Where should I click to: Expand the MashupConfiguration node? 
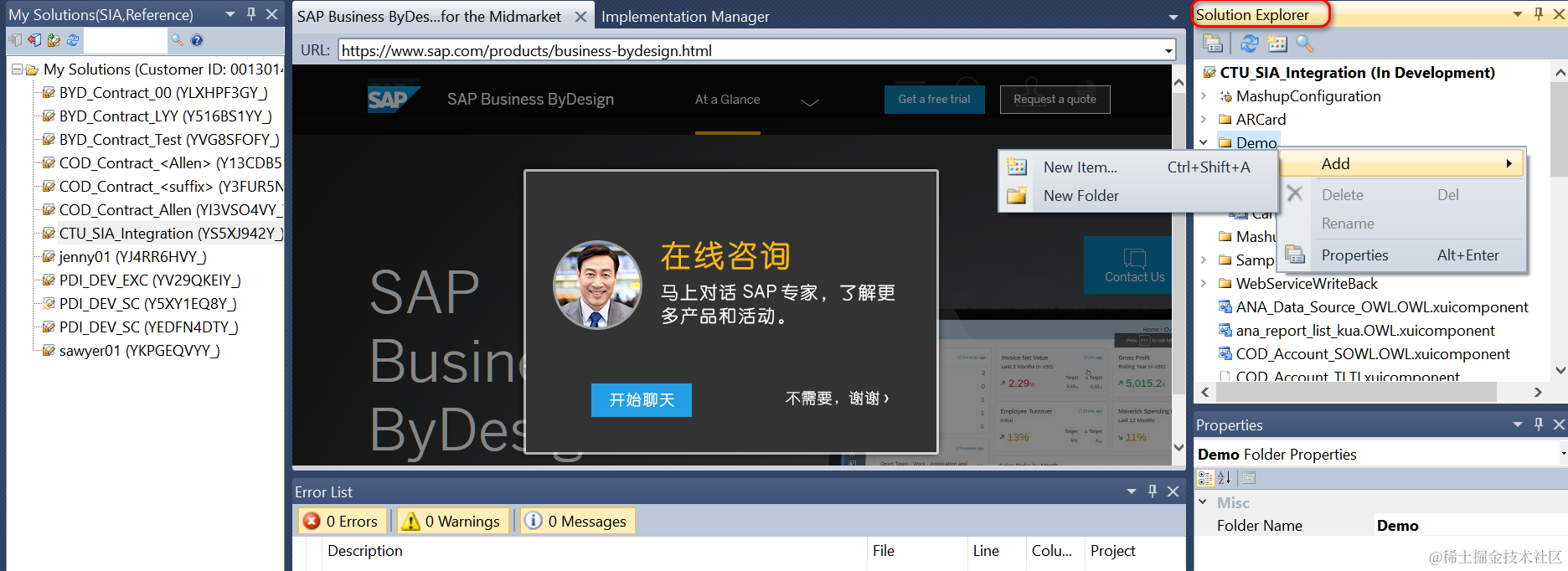pyautogui.click(x=1204, y=96)
